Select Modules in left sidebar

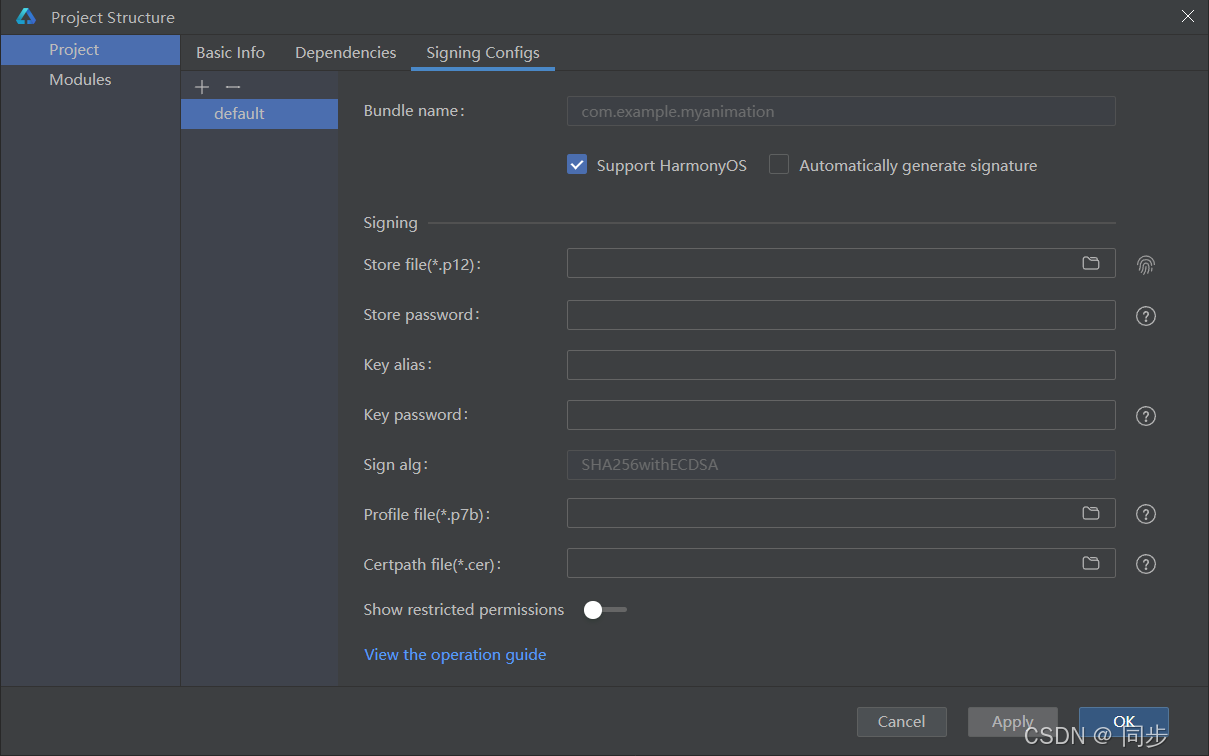pos(90,80)
